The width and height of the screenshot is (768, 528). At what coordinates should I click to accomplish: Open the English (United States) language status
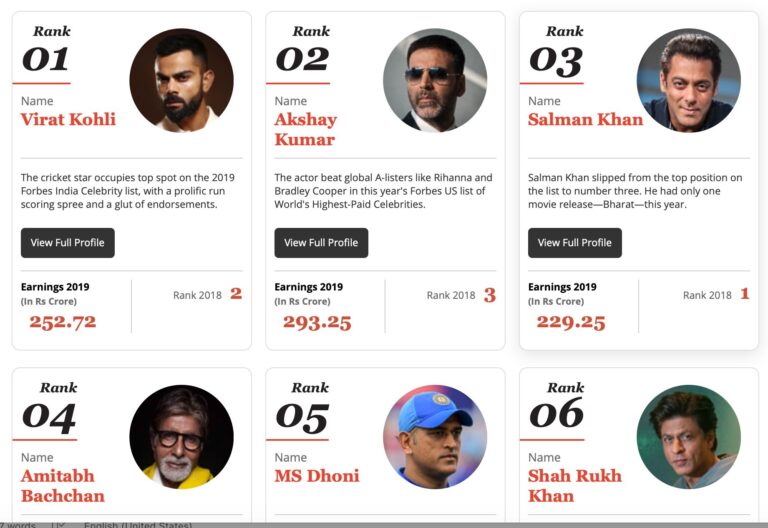click(x=139, y=524)
